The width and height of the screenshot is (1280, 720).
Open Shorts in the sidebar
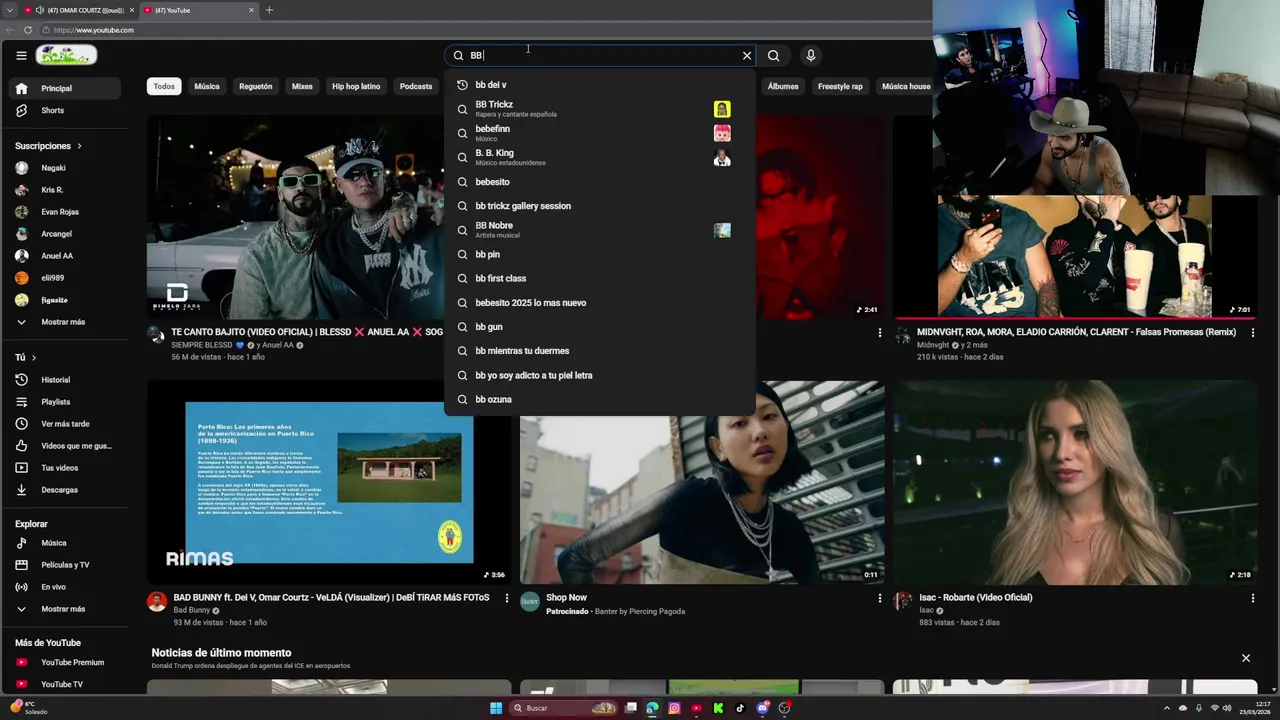pos(64,110)
